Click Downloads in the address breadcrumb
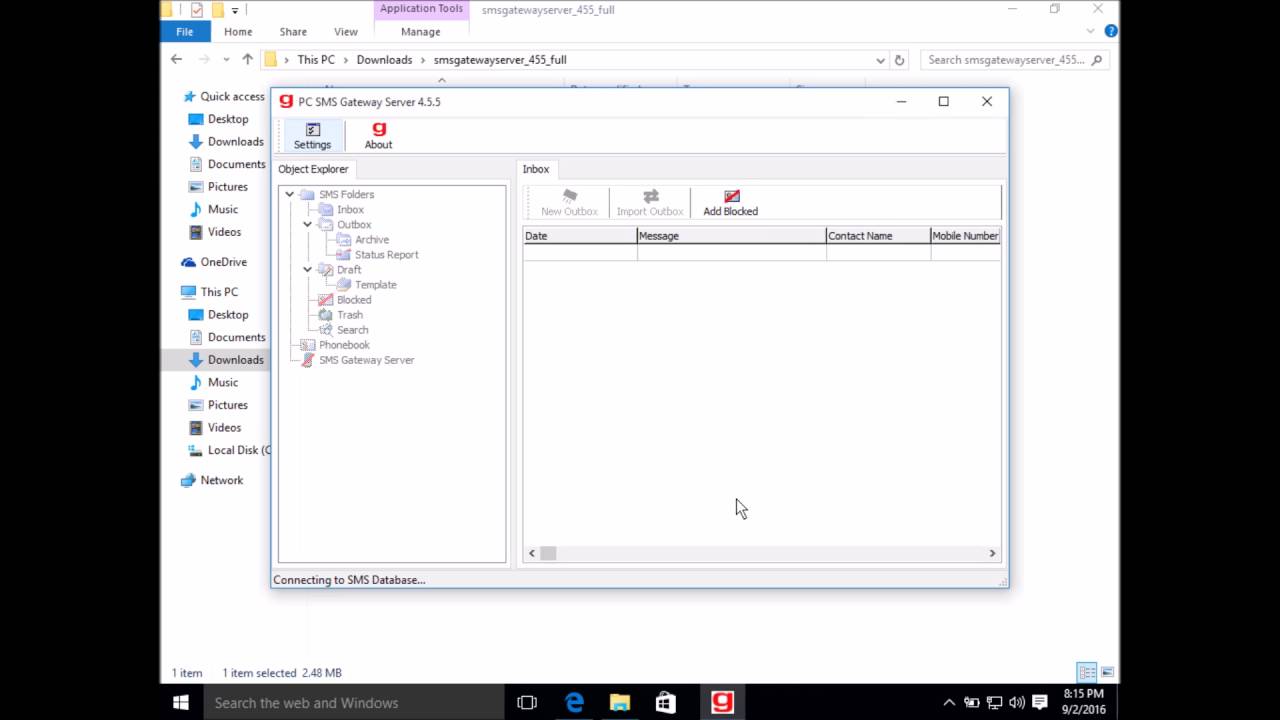1280x720 pixels. click(x=384, y=60)
